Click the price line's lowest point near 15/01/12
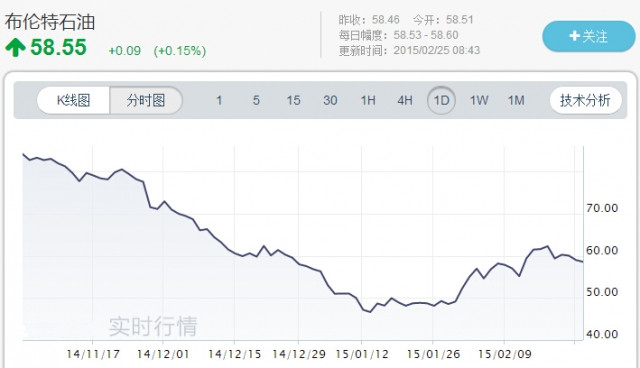The width and height of the screenshot is (640, 368). (x=369, y=312)
